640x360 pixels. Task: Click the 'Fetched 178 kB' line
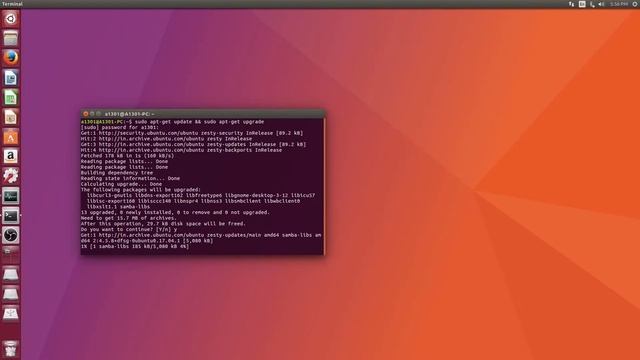127,156
